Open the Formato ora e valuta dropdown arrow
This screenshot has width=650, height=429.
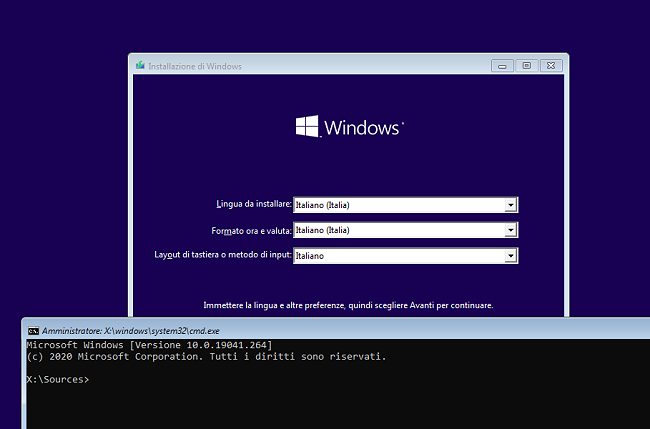click(x=510, y=230)
